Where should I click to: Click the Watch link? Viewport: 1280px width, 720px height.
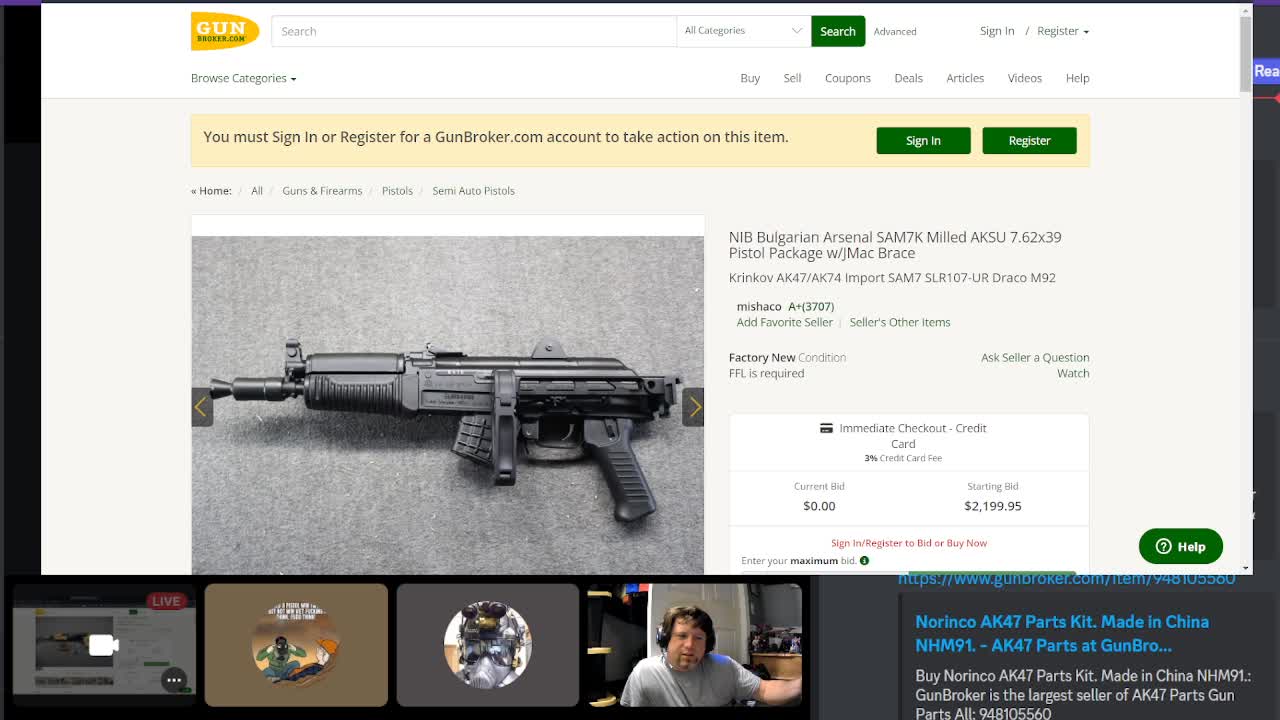[1073, 373]
